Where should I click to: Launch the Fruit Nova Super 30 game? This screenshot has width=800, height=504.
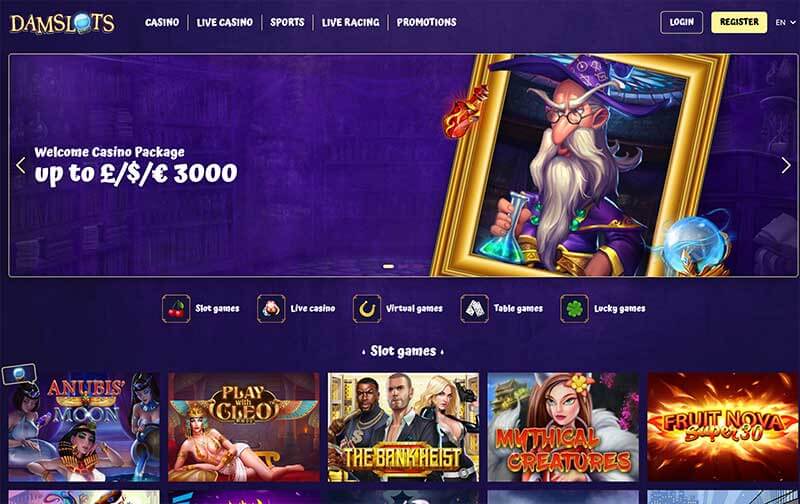[x=722, y=427]
